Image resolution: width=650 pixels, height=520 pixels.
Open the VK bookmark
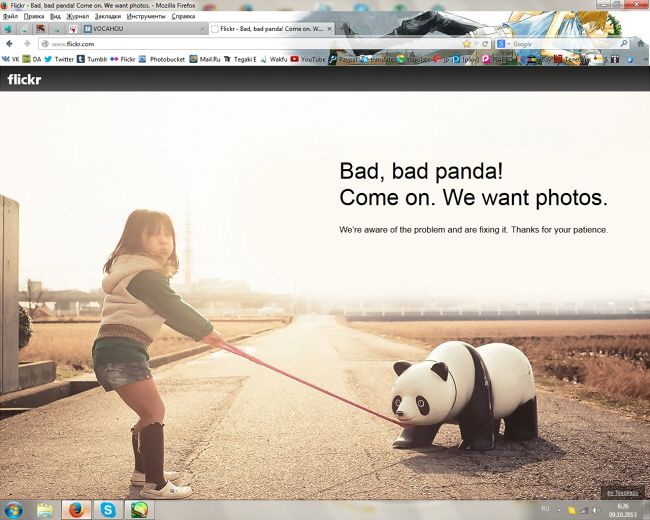(x=11, y=59)
